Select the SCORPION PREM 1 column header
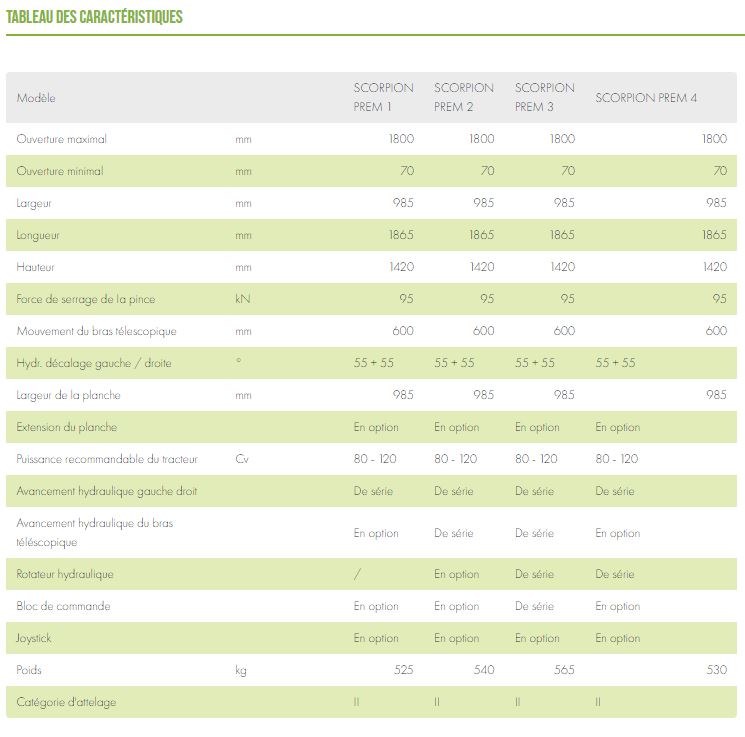 (383, 97)
